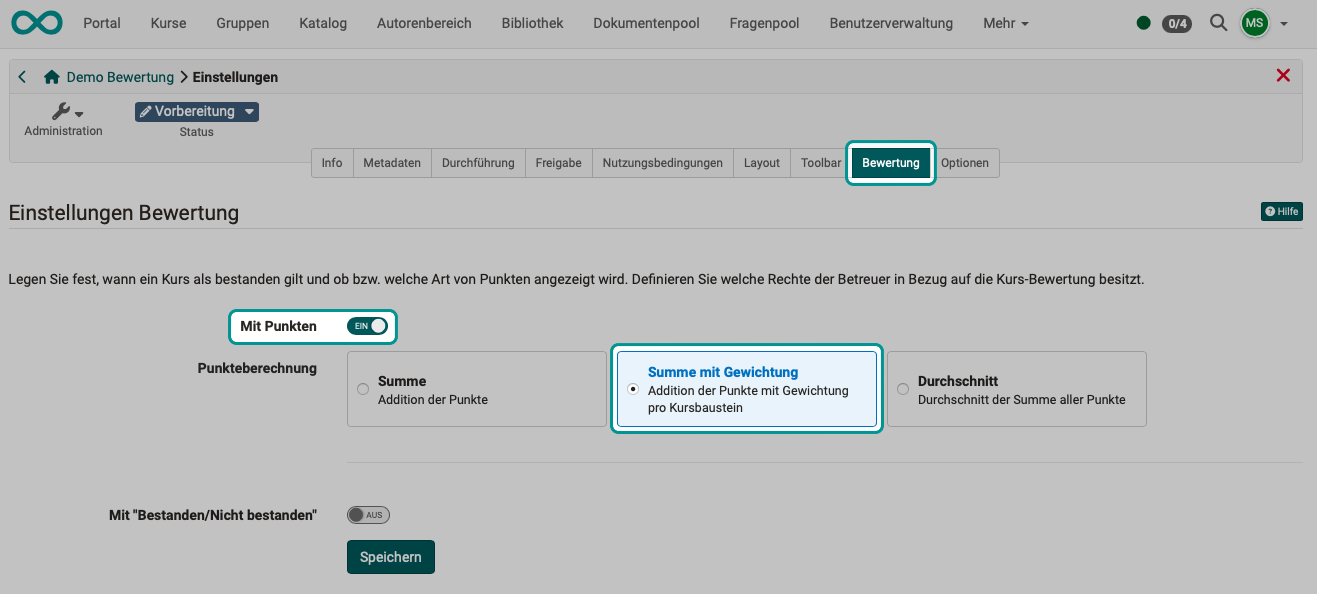Click the OpenOLAT infinity logo
Viewport: 1317px width, 594px height.
(x=36, y=22)
